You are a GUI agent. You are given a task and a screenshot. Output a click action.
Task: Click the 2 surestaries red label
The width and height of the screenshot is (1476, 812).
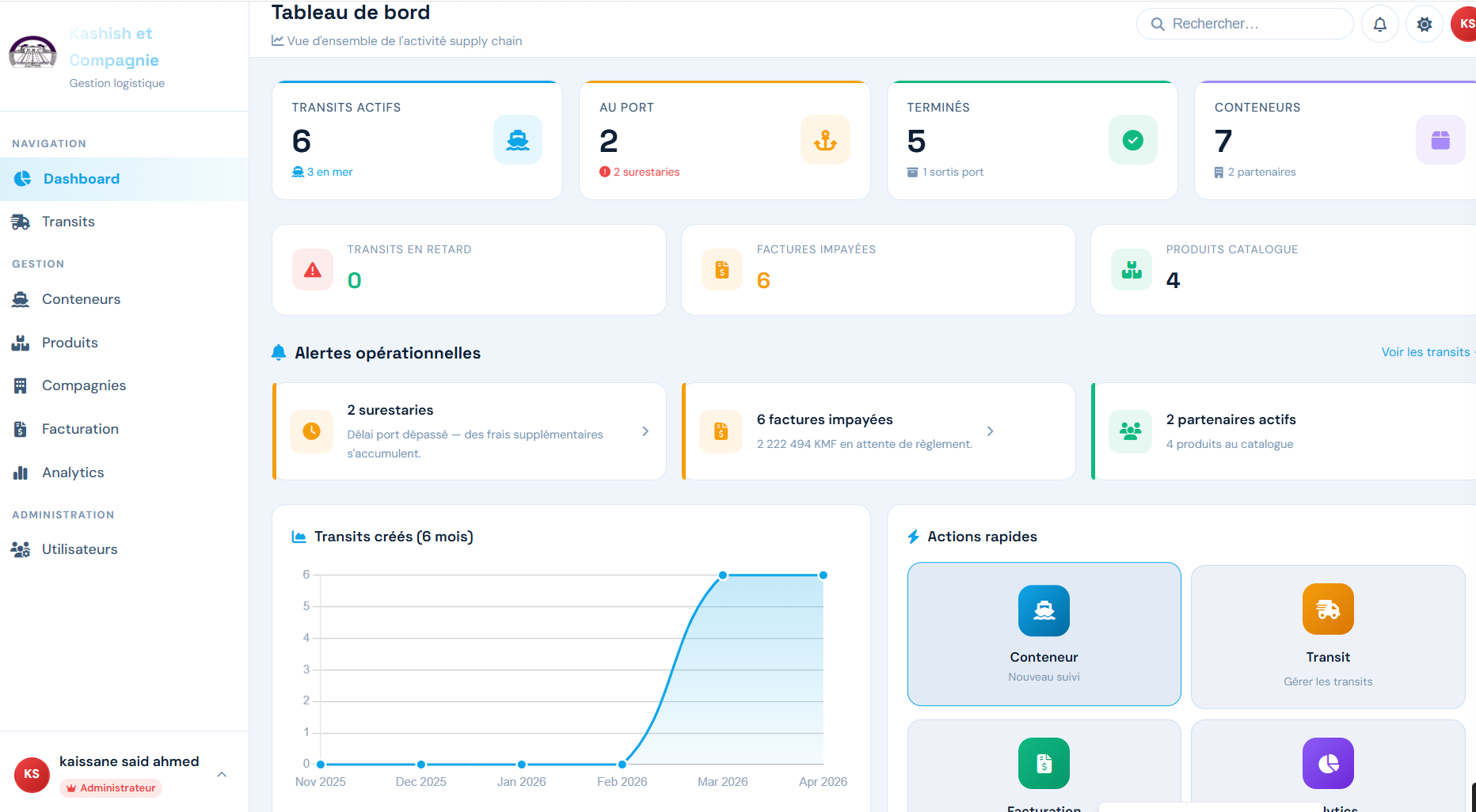click(640, 172)
